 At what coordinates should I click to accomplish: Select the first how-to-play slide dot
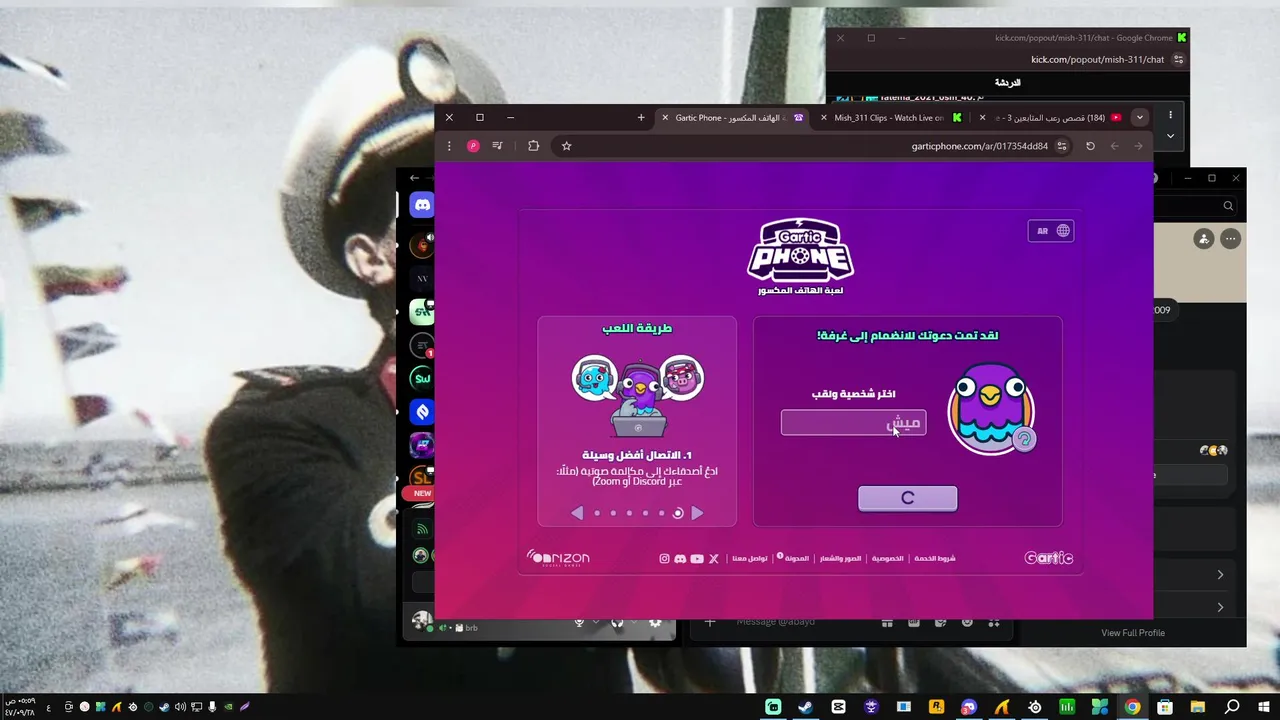coord(597,513)
